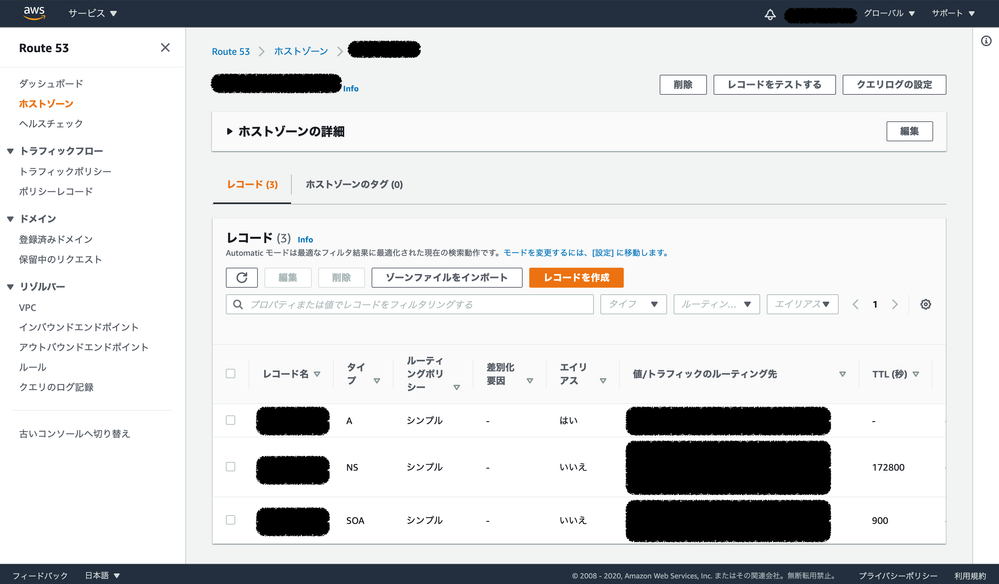Open トラフィックポリシー in the sidebar

click(x=65, y=171)
